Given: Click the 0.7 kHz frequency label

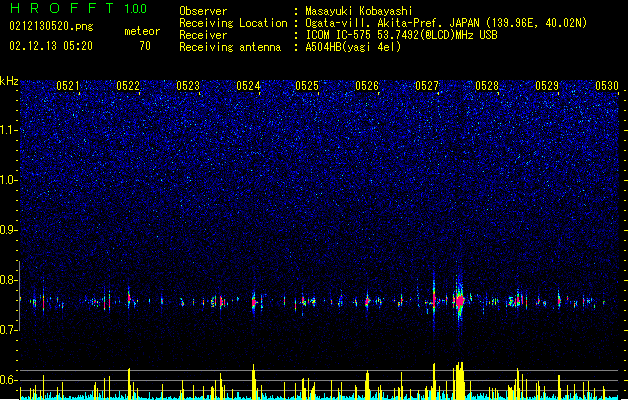Looking at the screenshot, I should (x=9, y=330).
